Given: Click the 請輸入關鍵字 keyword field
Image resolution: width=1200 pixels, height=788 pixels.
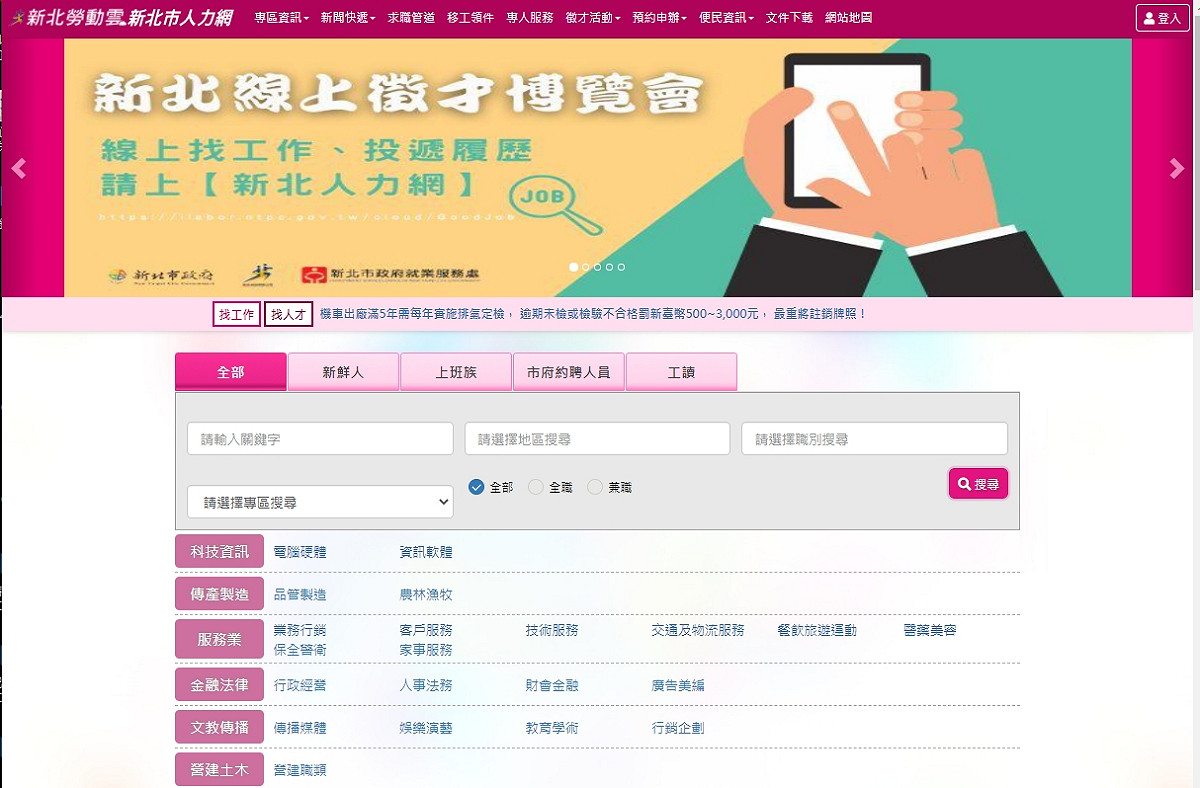Looking at the screenshot, I should click(x=320, y=439).
